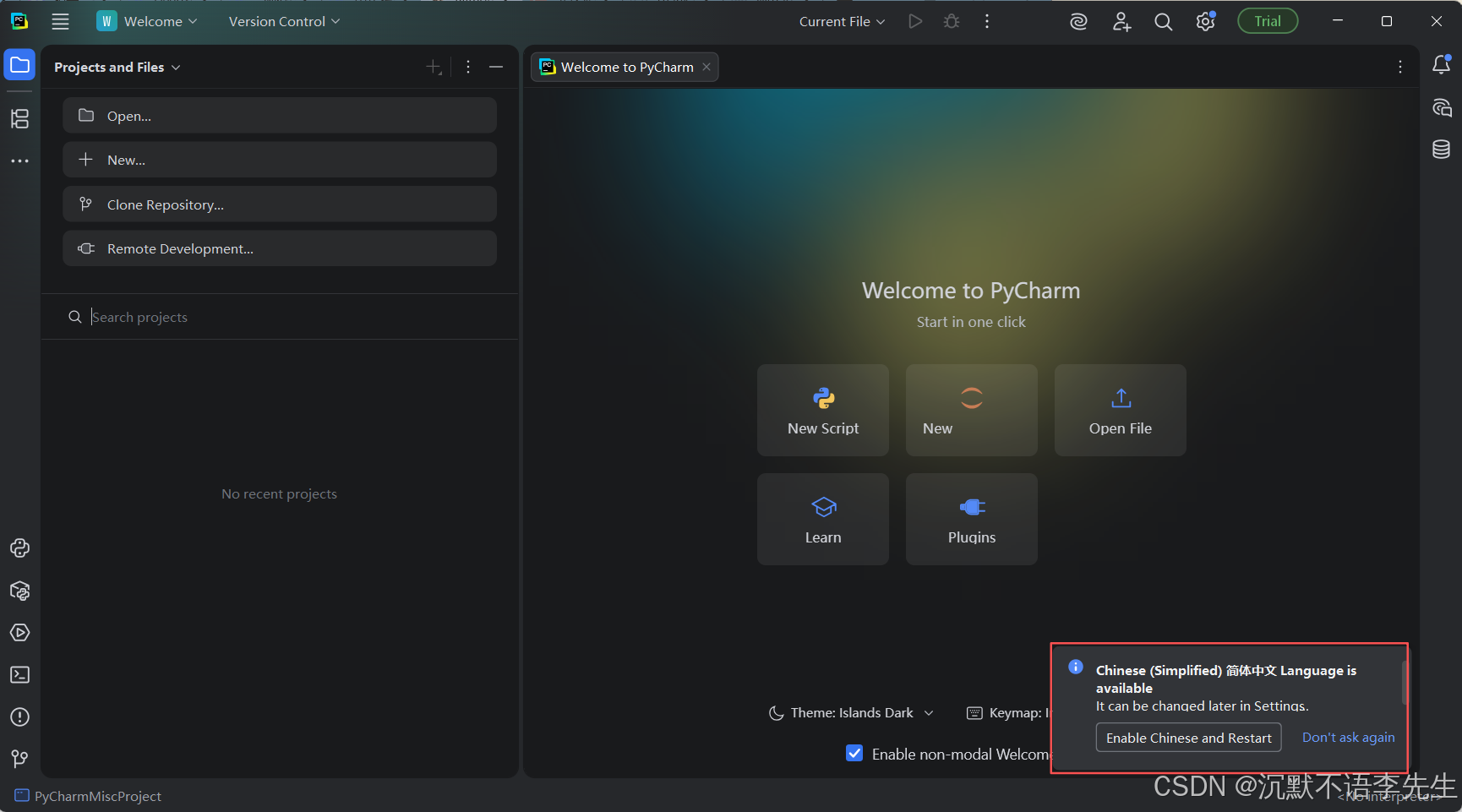Open the Database tool window
Screen dimensions: 1462x812
pyautogui.click(x=1442, y=150)
